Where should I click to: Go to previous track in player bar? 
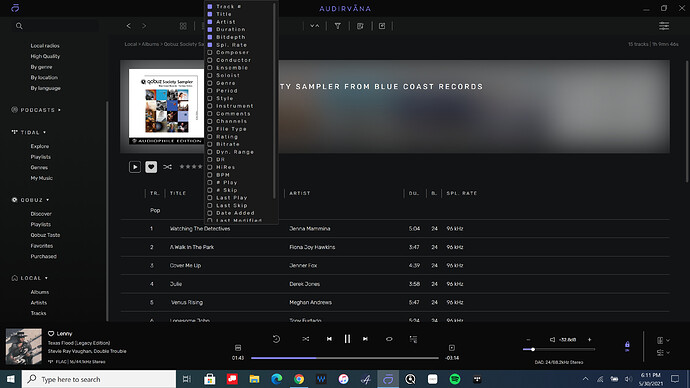329,339
